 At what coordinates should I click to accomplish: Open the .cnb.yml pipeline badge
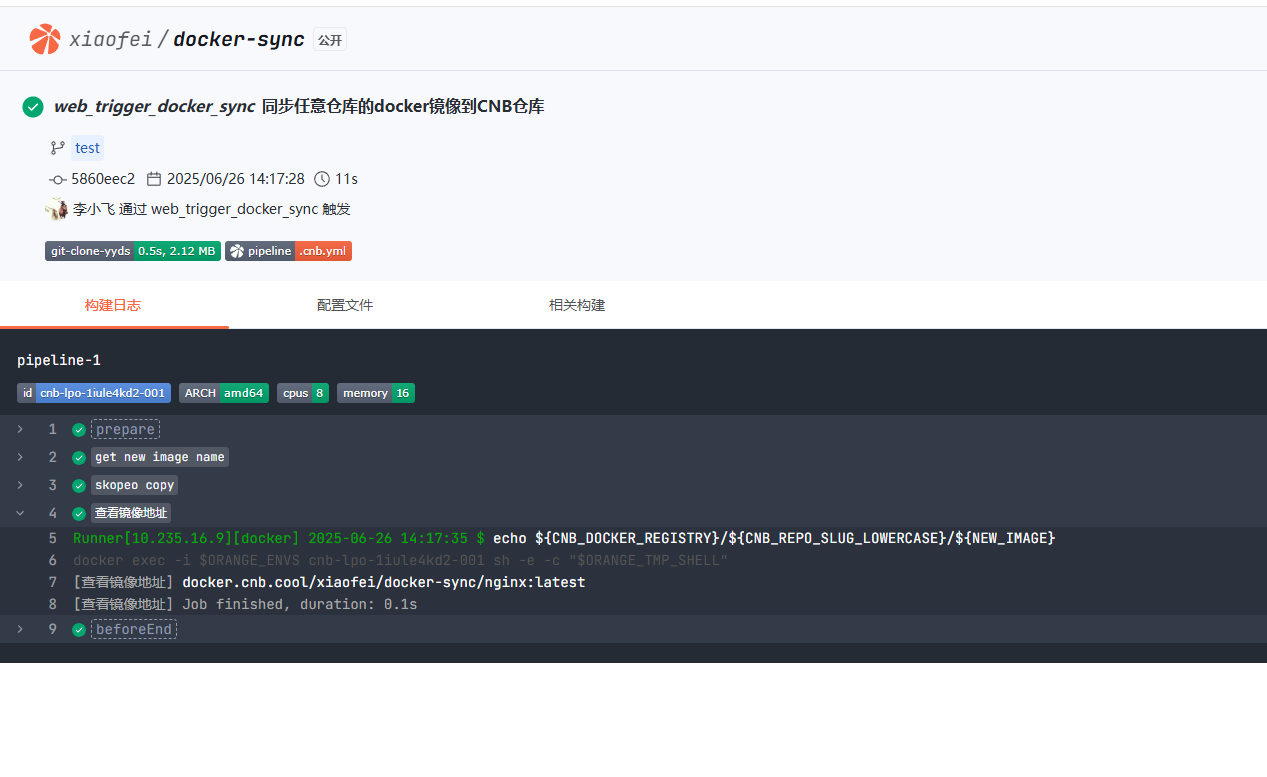coord(323,251)
